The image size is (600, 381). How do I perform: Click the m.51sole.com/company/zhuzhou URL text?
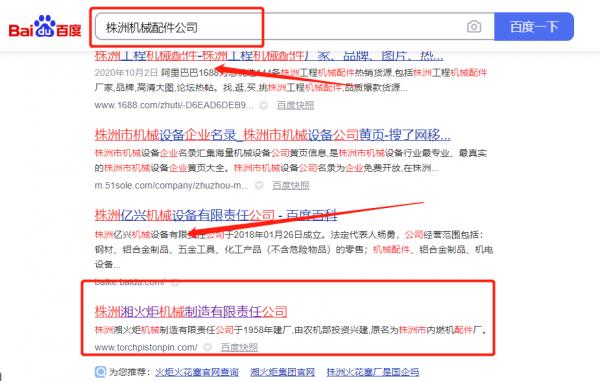tap(172, 186)
